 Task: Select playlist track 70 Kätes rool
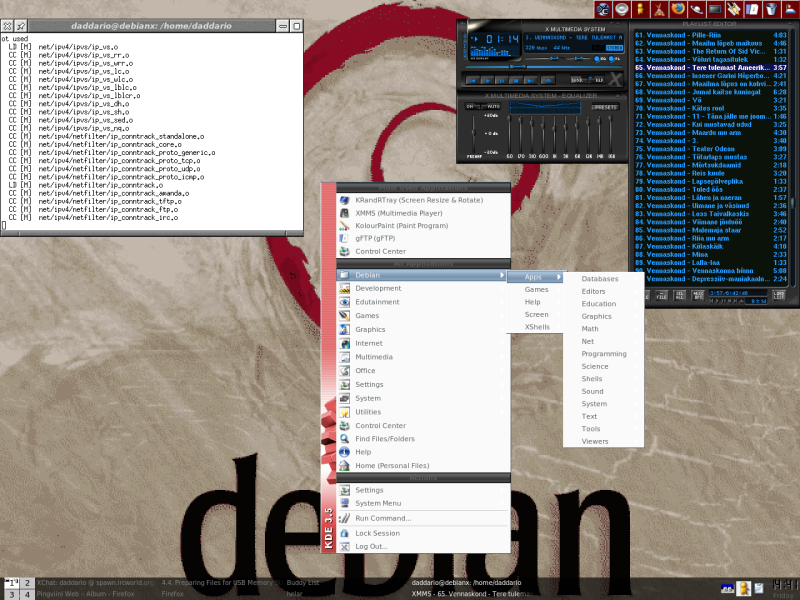710,108
